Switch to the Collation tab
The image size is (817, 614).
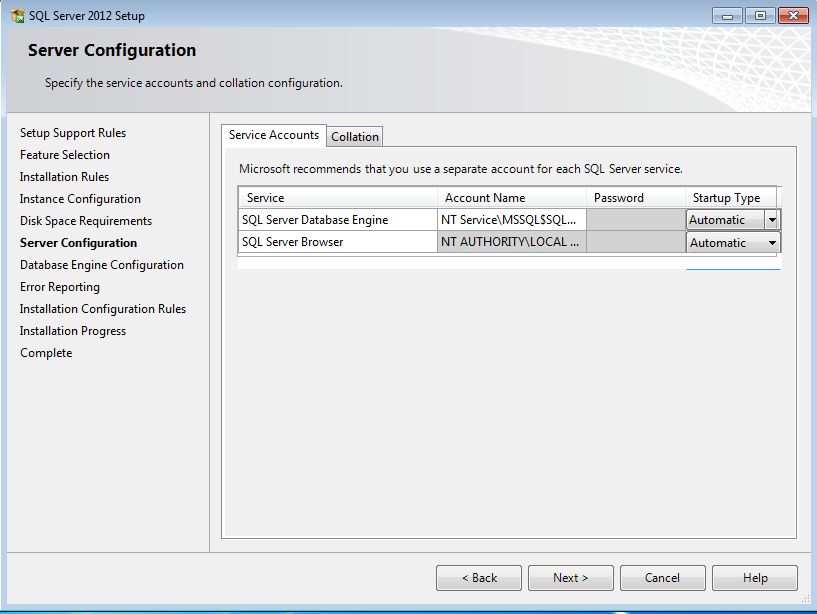click(x=355, y=137)
